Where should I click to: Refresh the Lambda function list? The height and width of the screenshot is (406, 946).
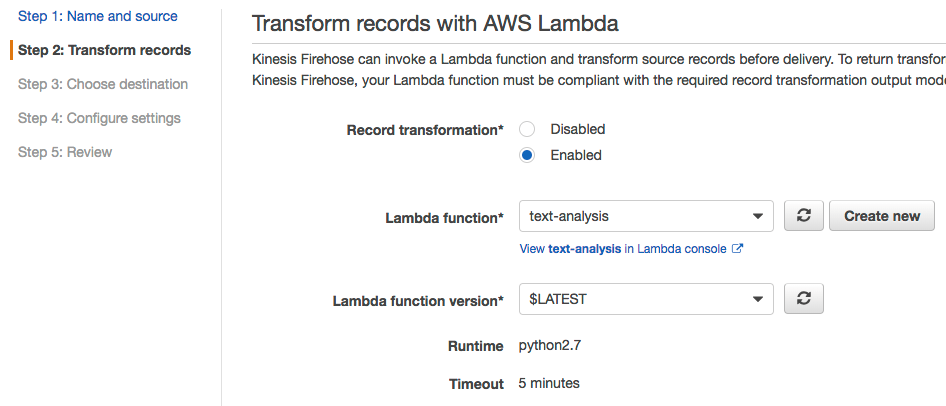pos(803,216)
